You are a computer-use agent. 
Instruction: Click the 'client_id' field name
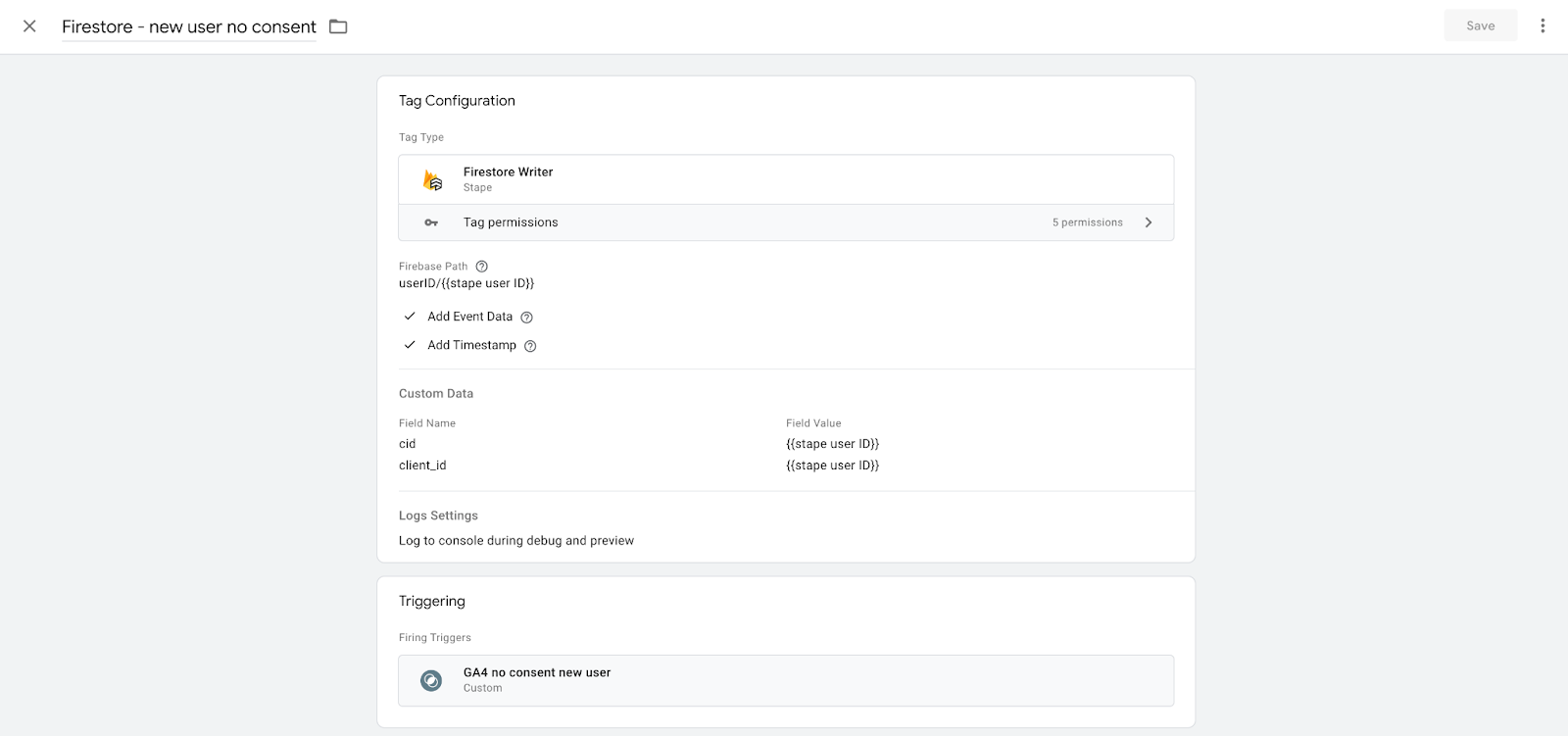pos(422,466)
